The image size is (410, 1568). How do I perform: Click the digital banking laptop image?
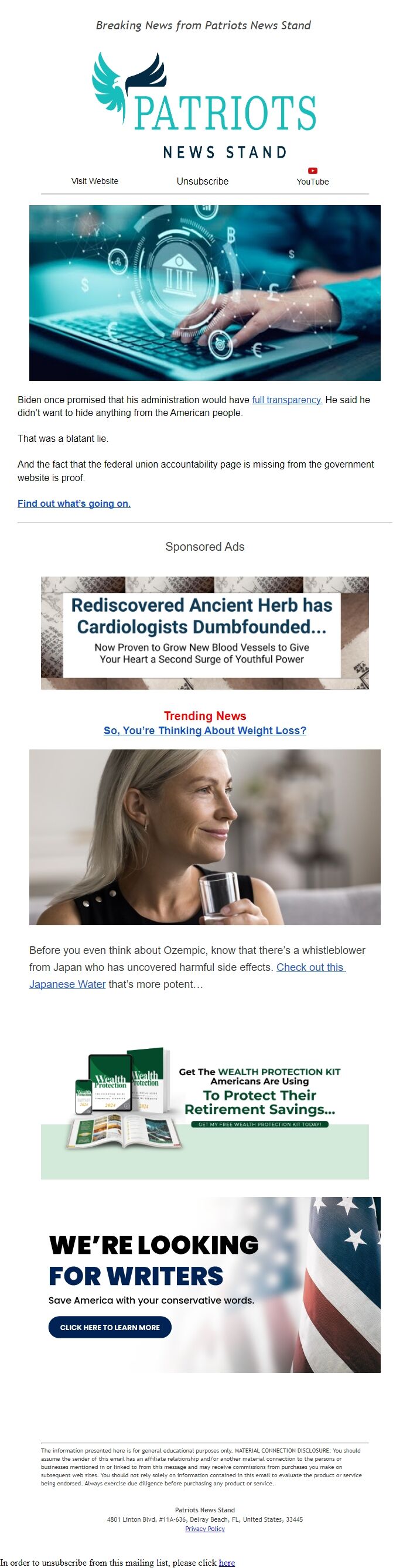pyautogui.click(x=205, y=293)
